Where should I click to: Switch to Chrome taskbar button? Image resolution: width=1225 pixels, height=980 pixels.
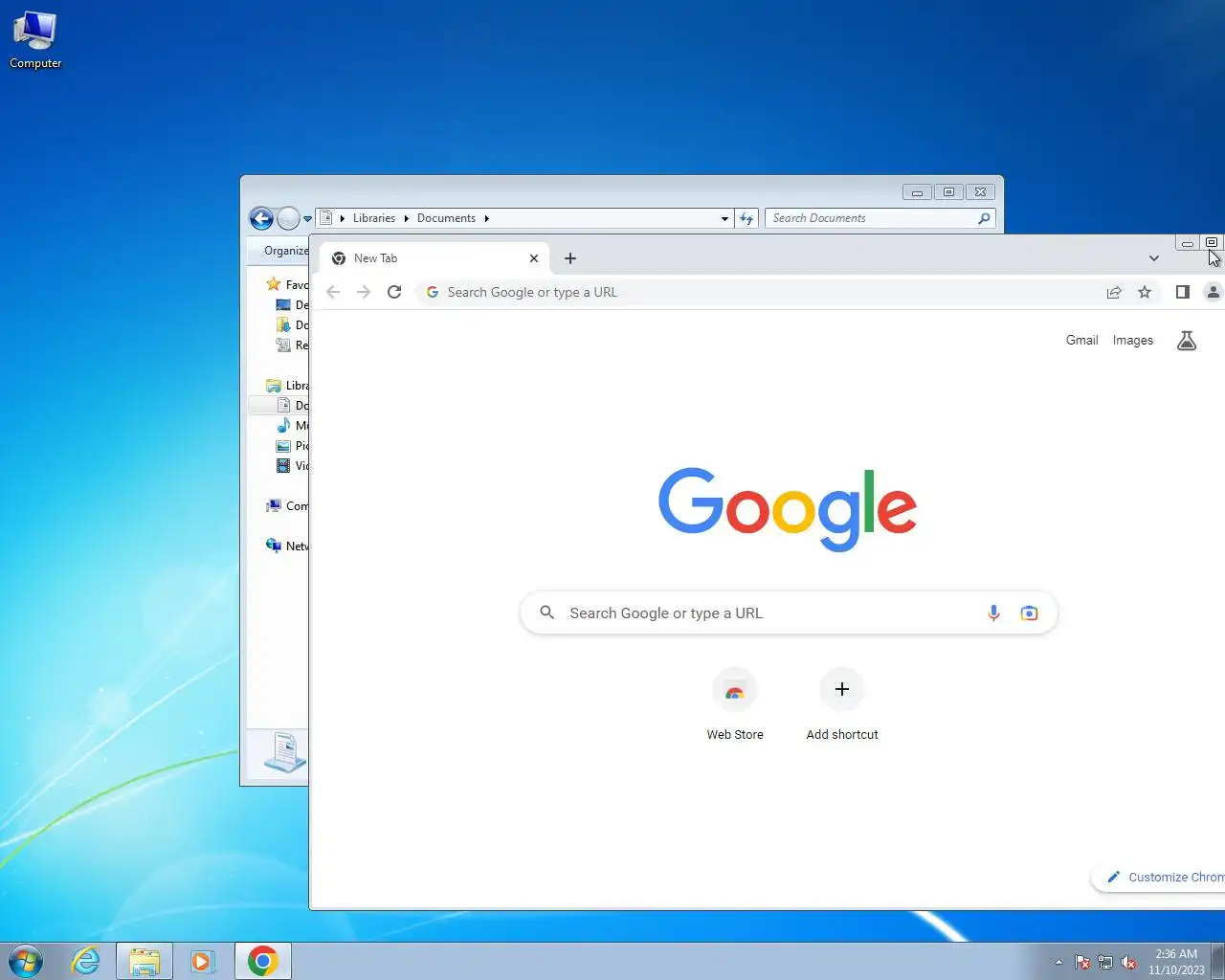263,961
